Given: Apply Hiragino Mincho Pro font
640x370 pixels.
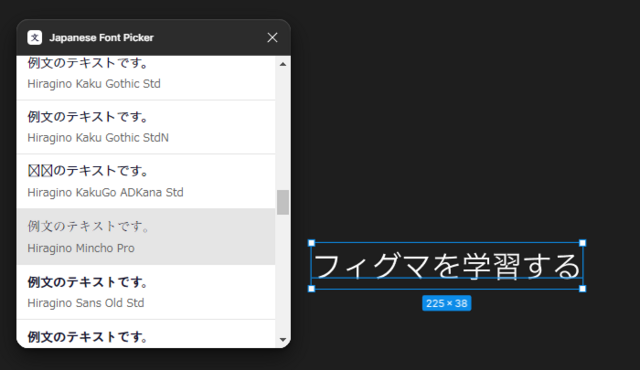Looking at the screenshot, I should pos(146,237).
